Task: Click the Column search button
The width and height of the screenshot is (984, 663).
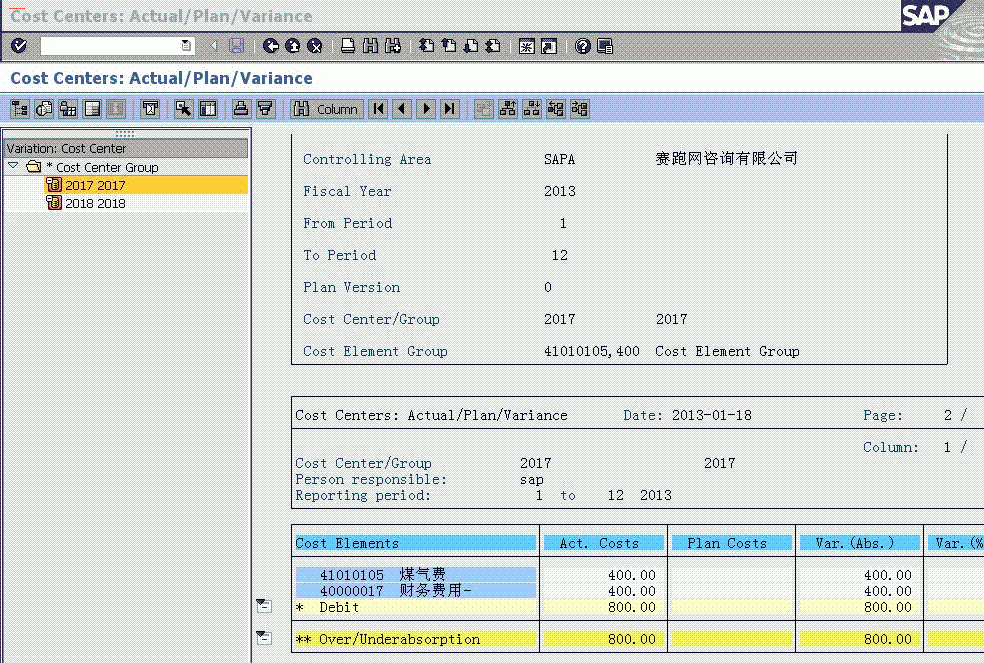Action: click(x=326, y=109)
